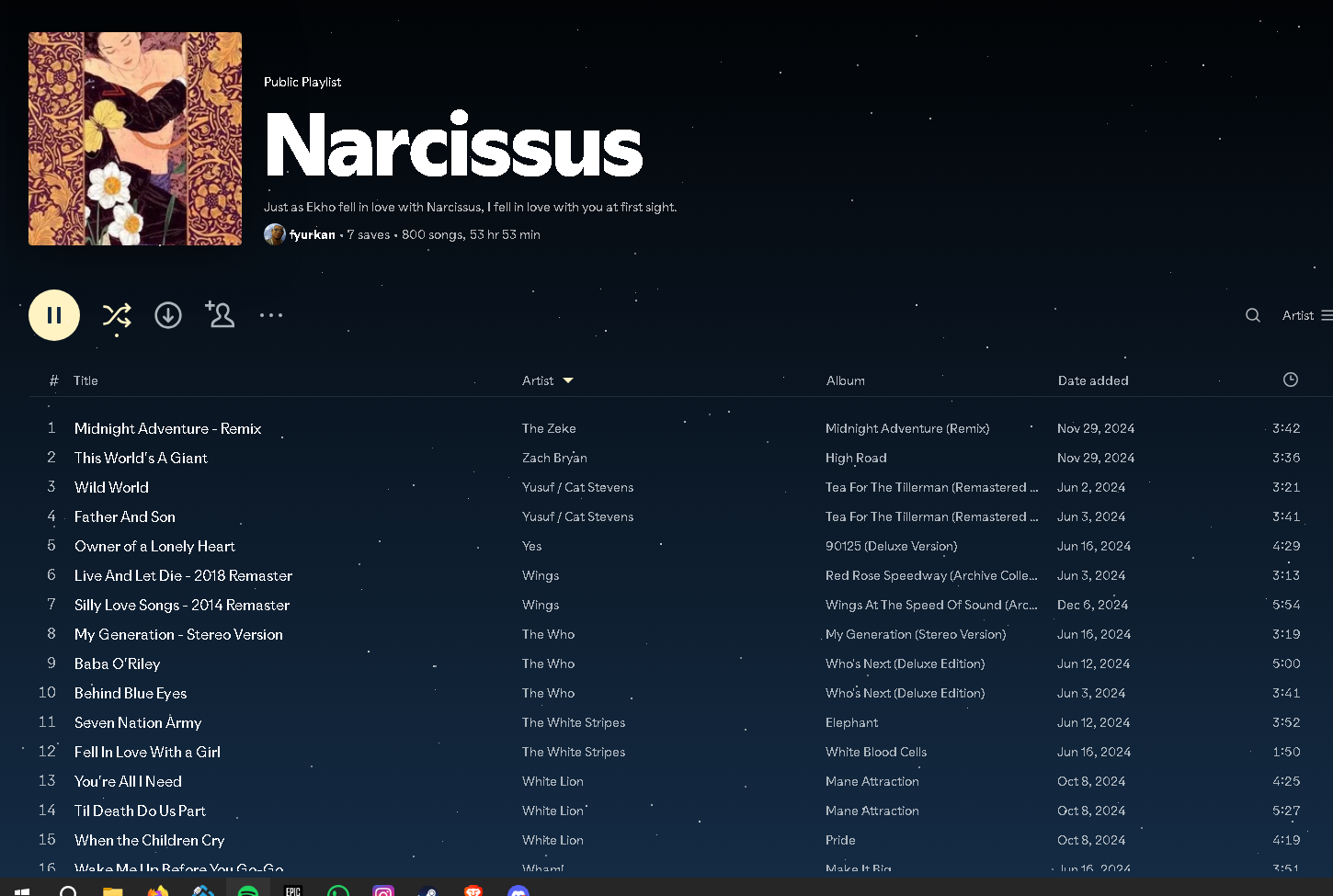Open the Windows Start menu
1333x896 pixels.
pos(22,890)
